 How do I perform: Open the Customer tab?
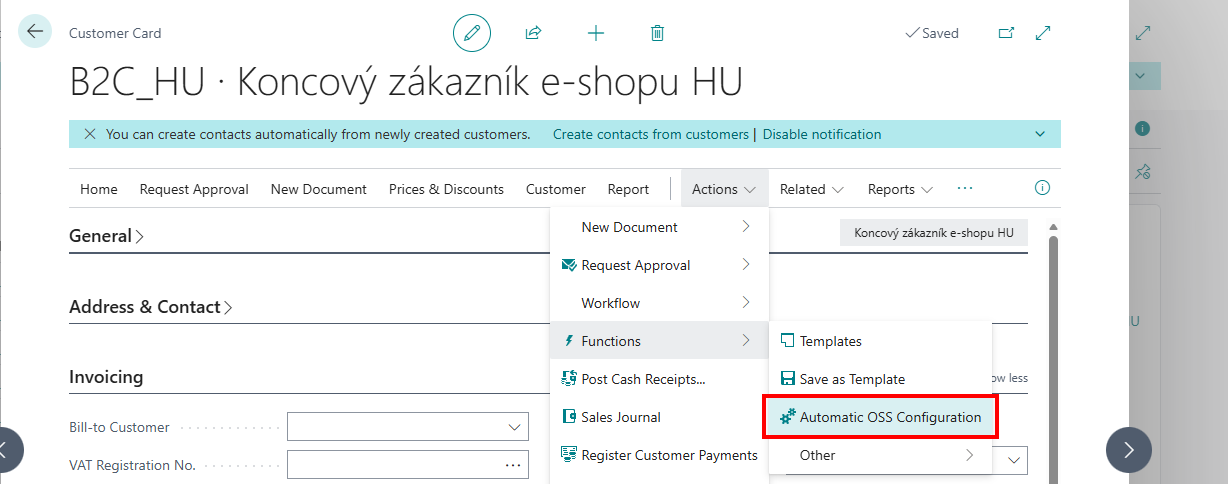(x=556, y=189)
